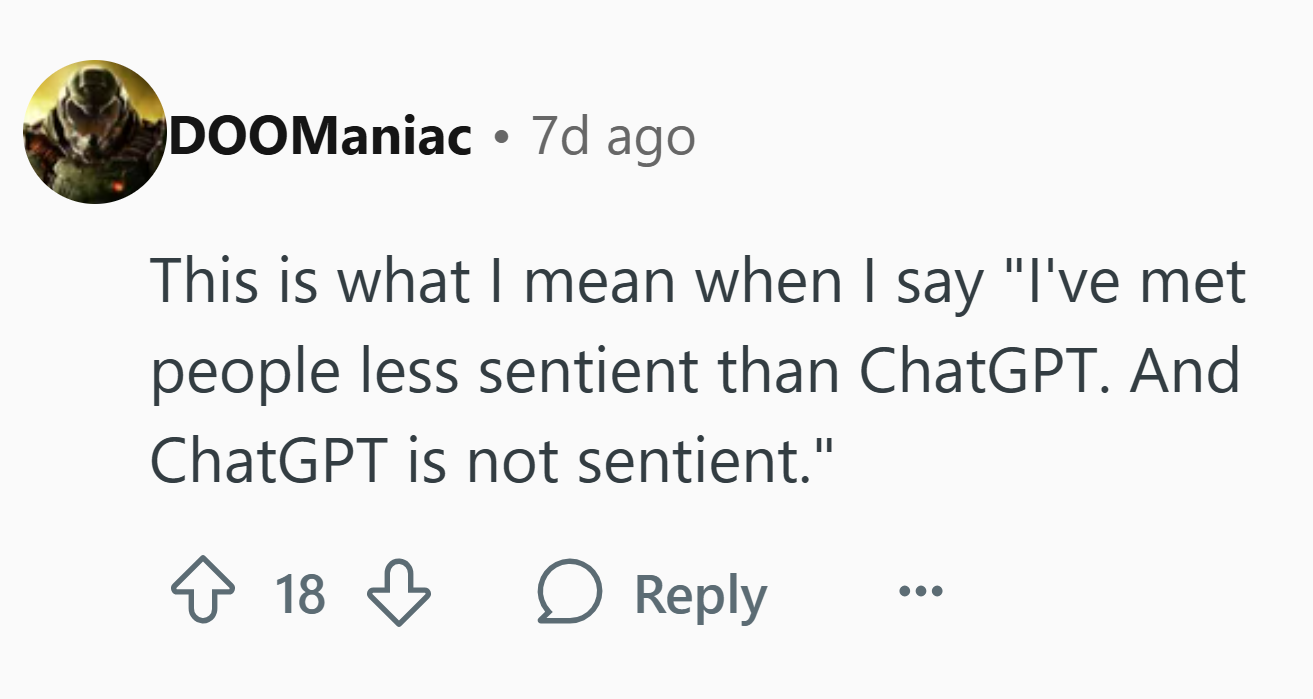Reply to the comment using Reply text
Viewport: 1313px width, 699px height.
pyautogui.click(x=701, y=596)
